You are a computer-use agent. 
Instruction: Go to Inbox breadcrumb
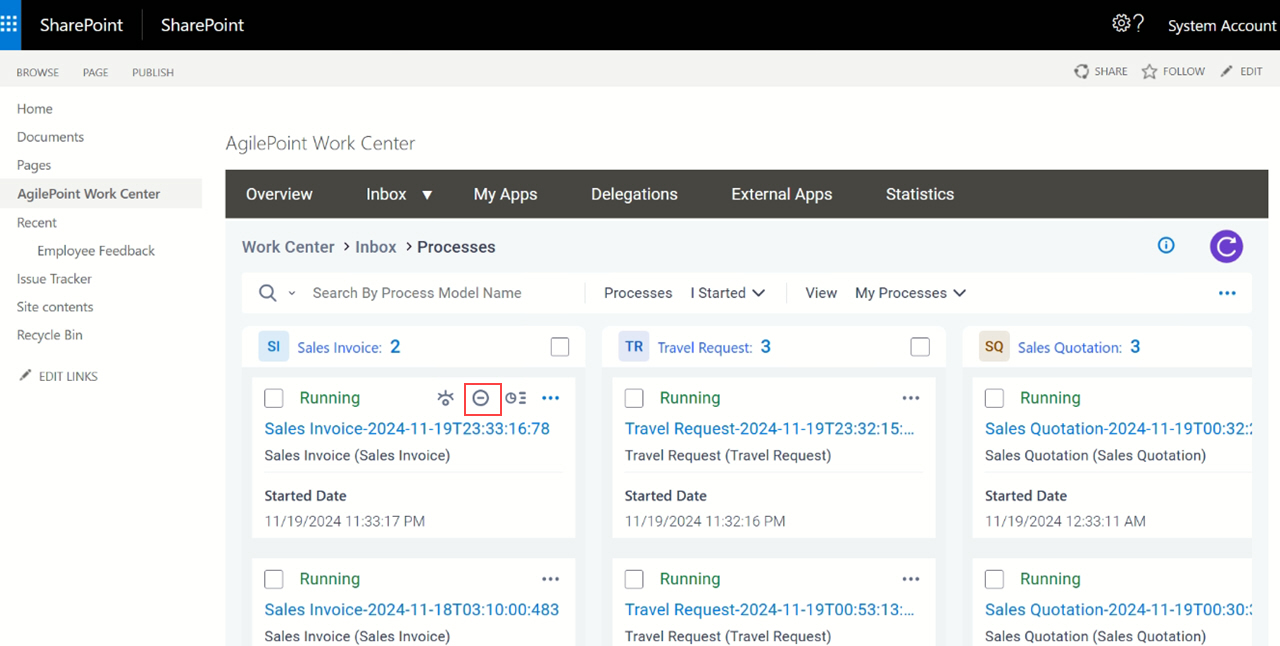click(x=376, y=247)
